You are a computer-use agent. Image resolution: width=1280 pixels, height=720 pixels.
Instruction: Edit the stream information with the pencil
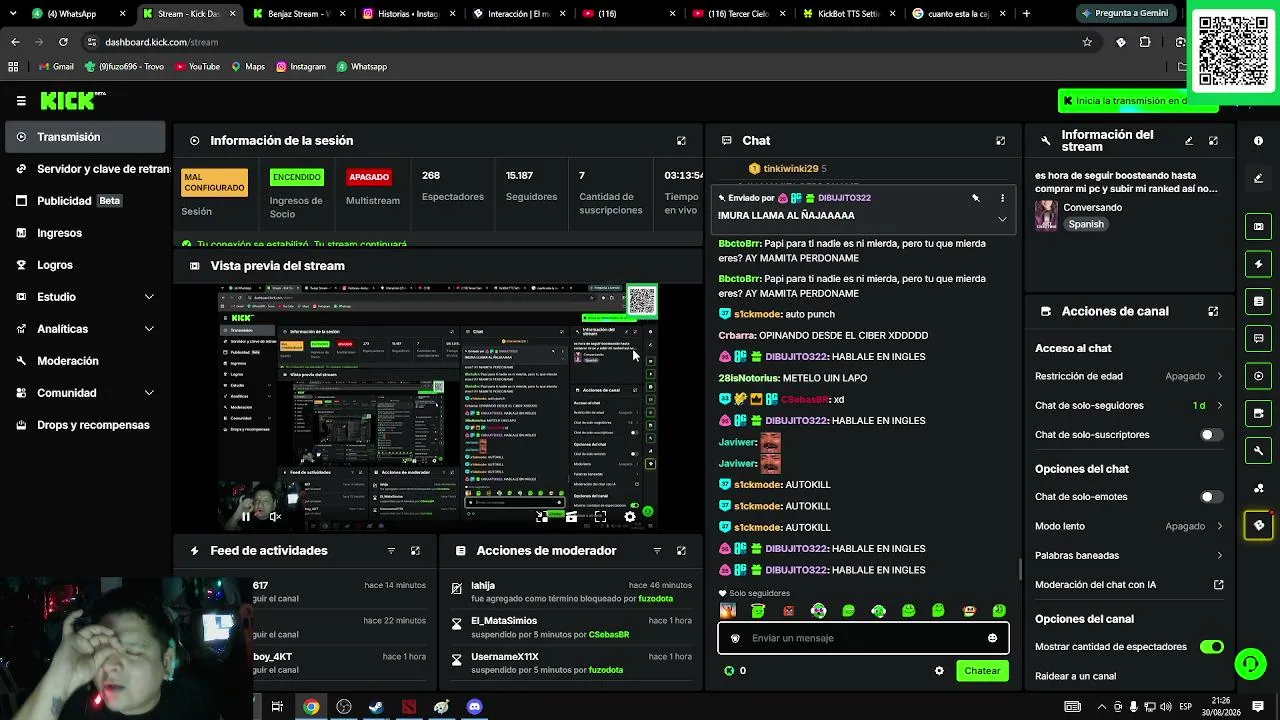coord(1189,141)
